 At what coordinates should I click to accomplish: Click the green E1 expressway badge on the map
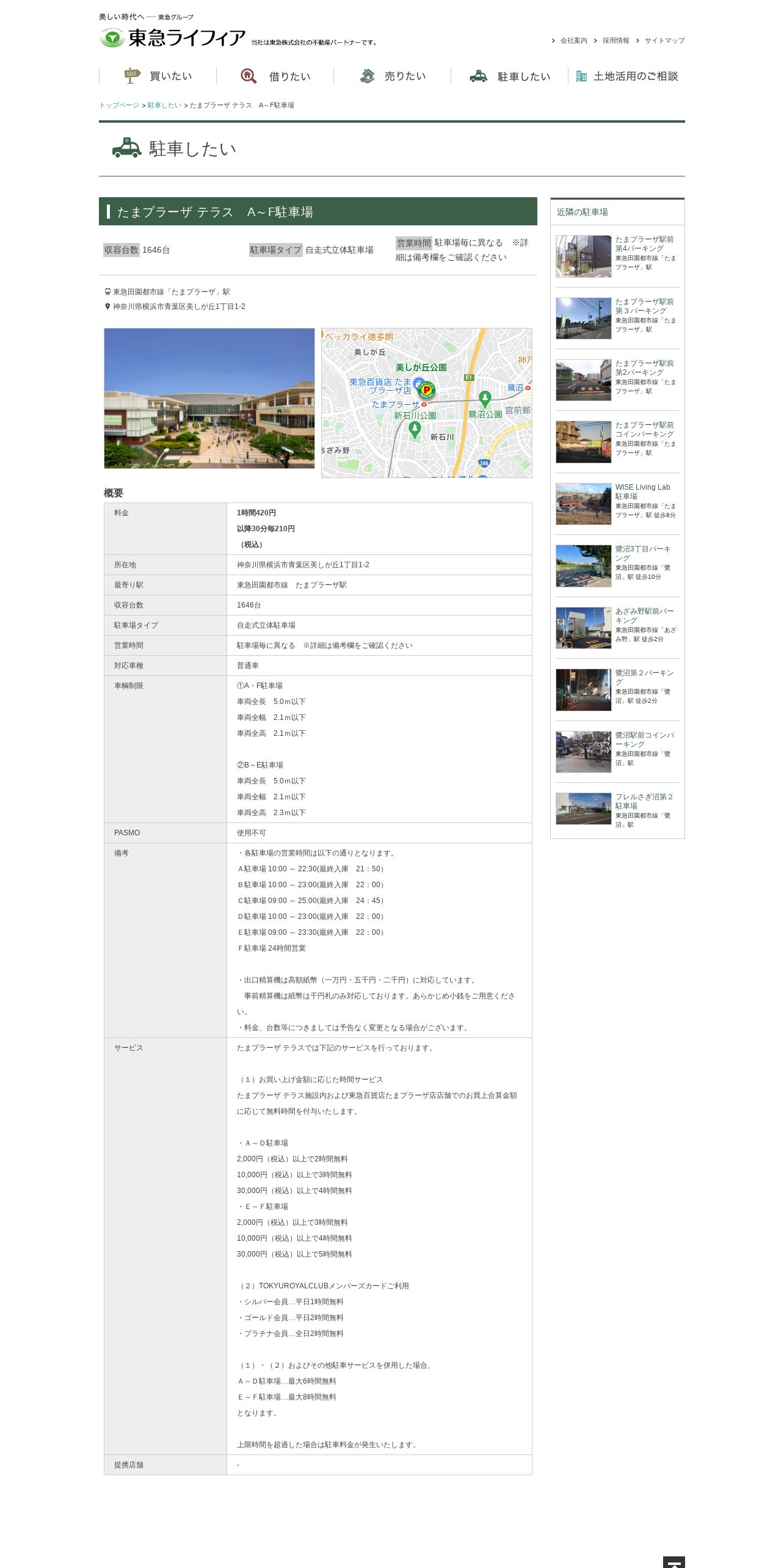(x=469, y=377)
